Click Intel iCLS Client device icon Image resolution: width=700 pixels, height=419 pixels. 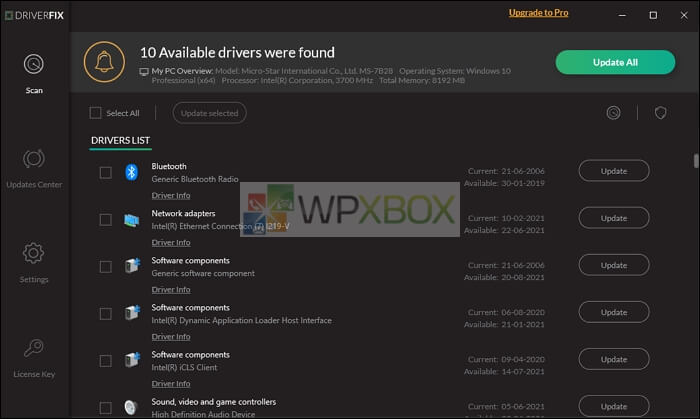tap(132, 359)
